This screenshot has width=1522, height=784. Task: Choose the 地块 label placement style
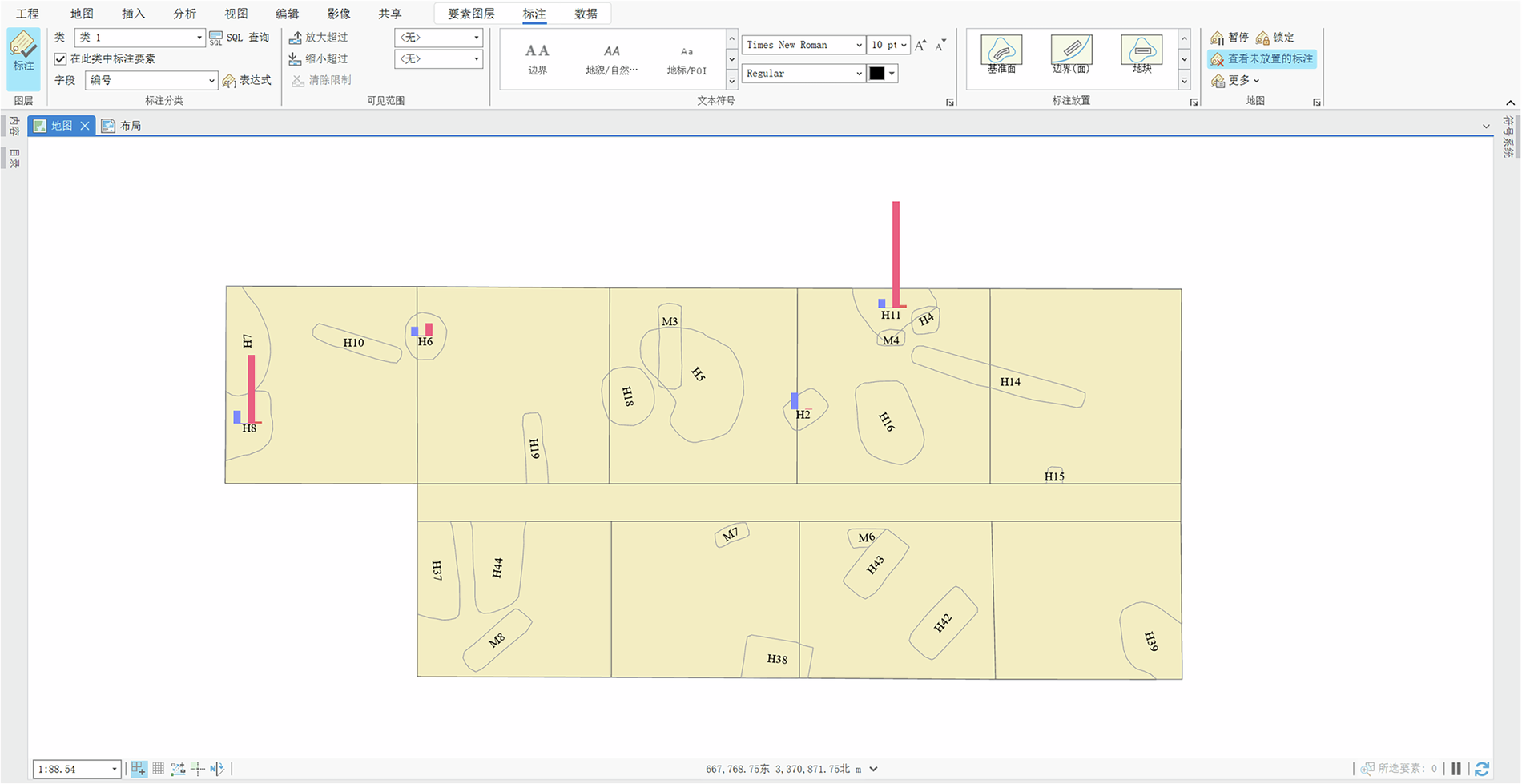[1141, 54]
